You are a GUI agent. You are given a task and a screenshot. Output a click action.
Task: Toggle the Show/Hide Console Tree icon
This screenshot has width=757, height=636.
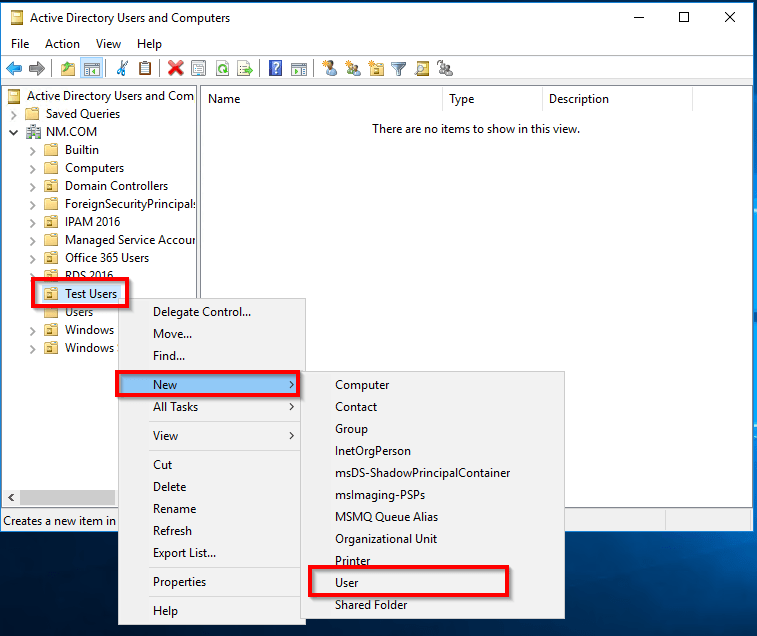click(x=91, y=69)
